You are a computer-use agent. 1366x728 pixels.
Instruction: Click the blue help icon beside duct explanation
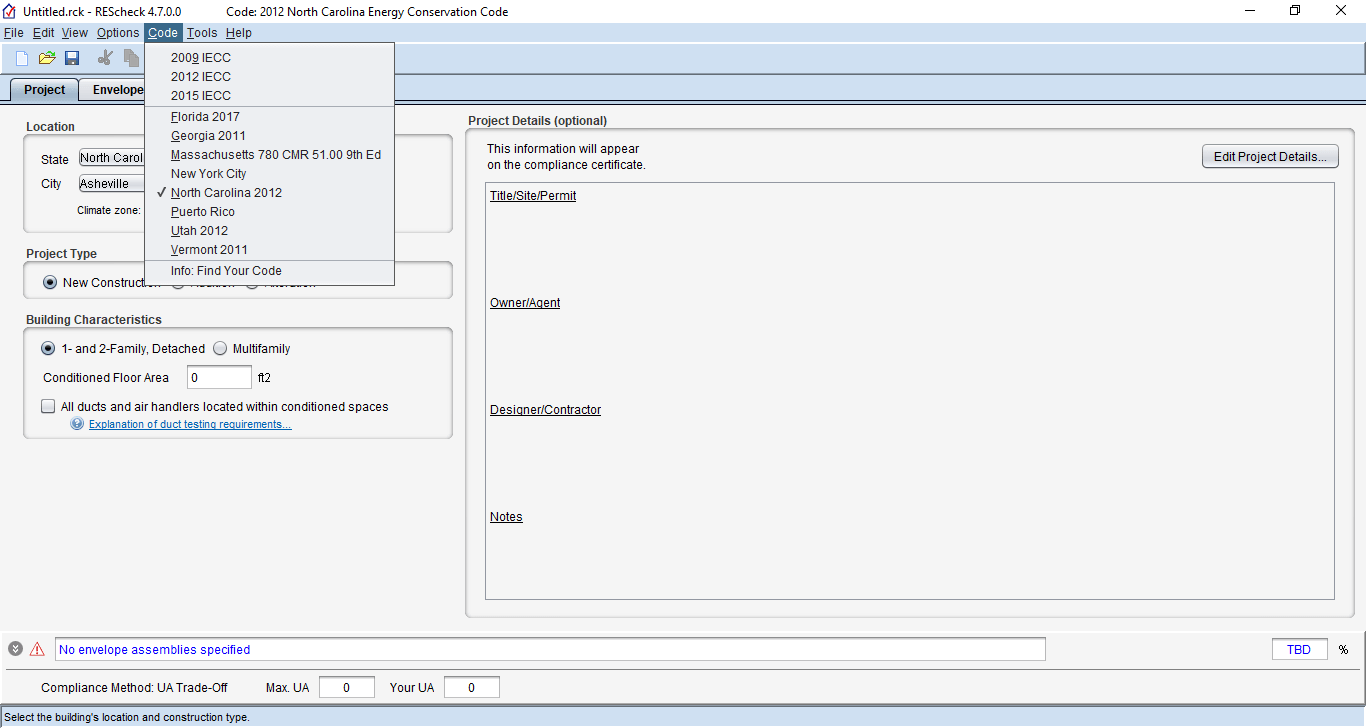(x=77, y=424)
